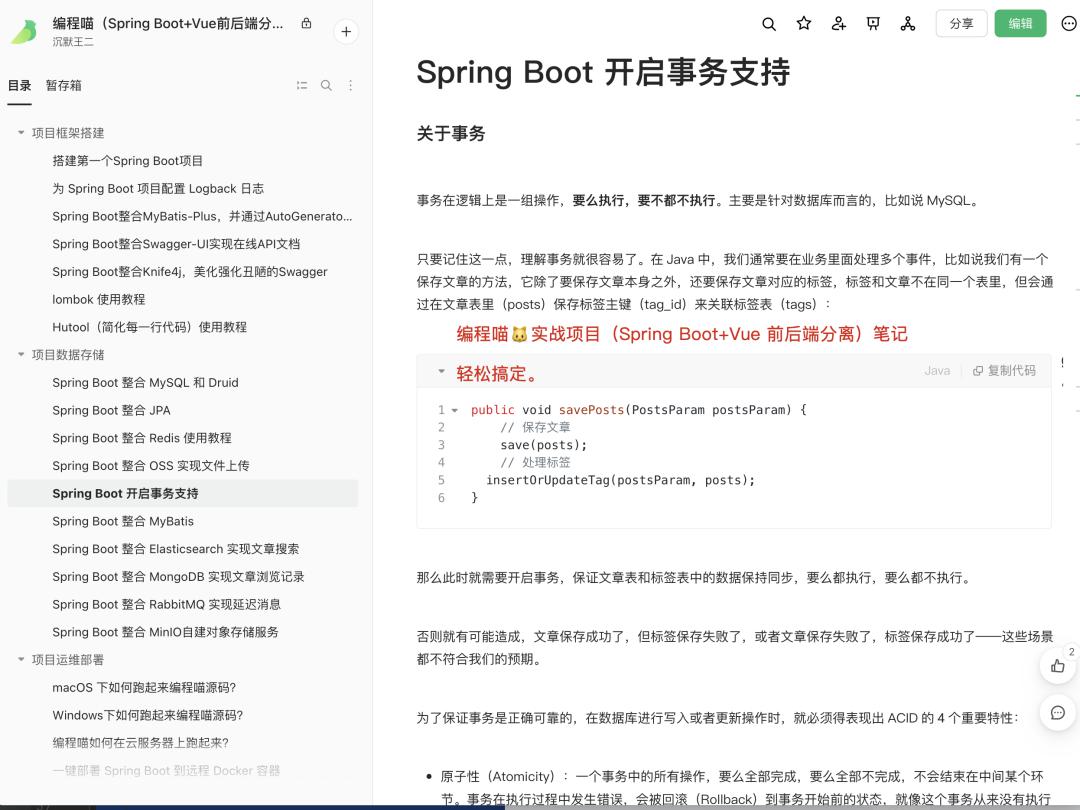
Task: Open the Spring Boot 整合 MyBatis article
Action: 123,521
